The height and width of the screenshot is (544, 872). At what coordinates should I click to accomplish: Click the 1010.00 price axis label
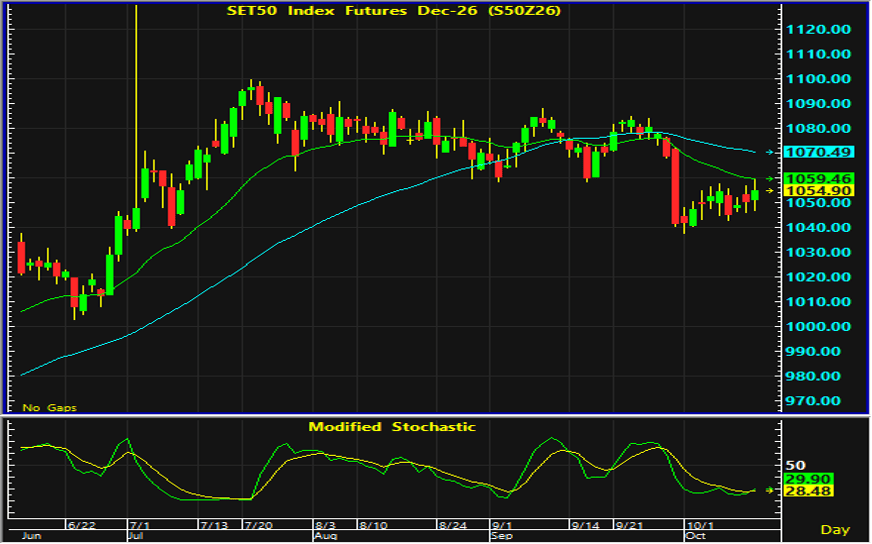point(818,302)
